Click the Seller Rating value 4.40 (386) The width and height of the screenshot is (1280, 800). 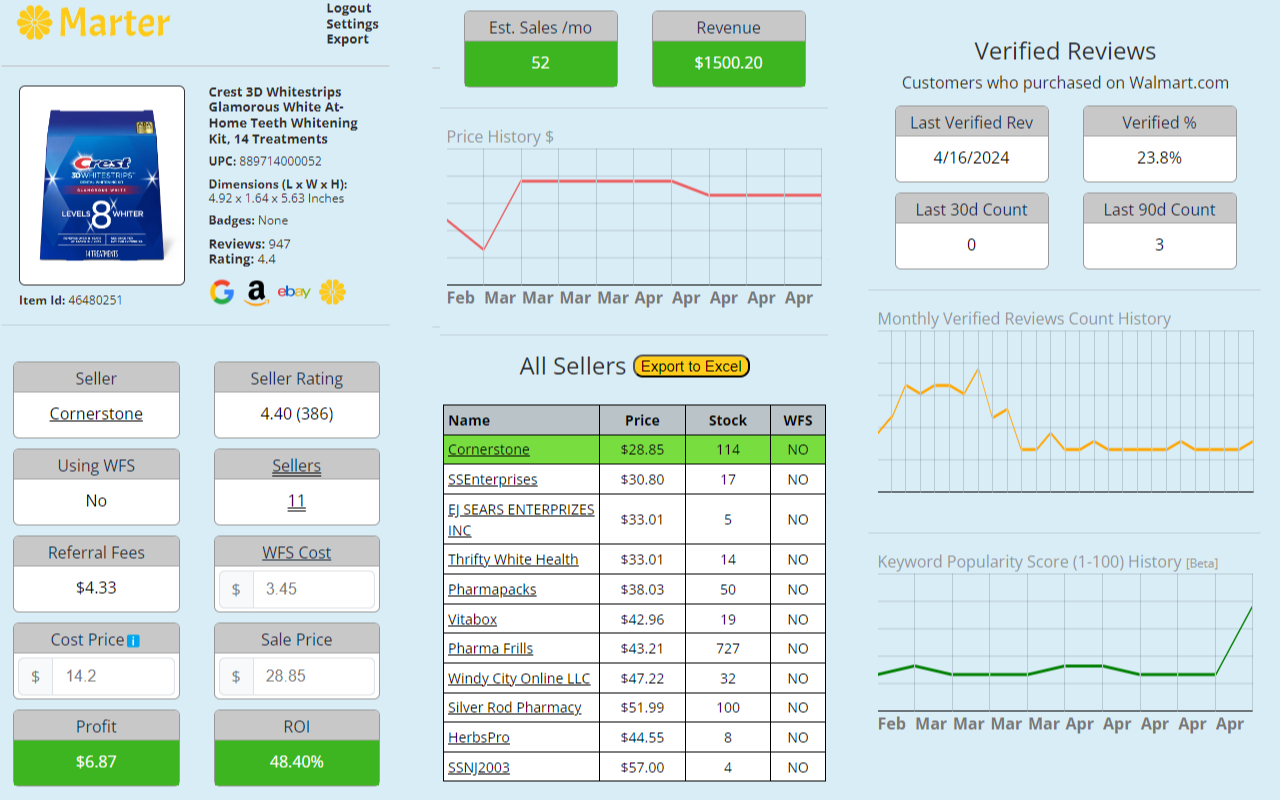[x=297, y=414]
